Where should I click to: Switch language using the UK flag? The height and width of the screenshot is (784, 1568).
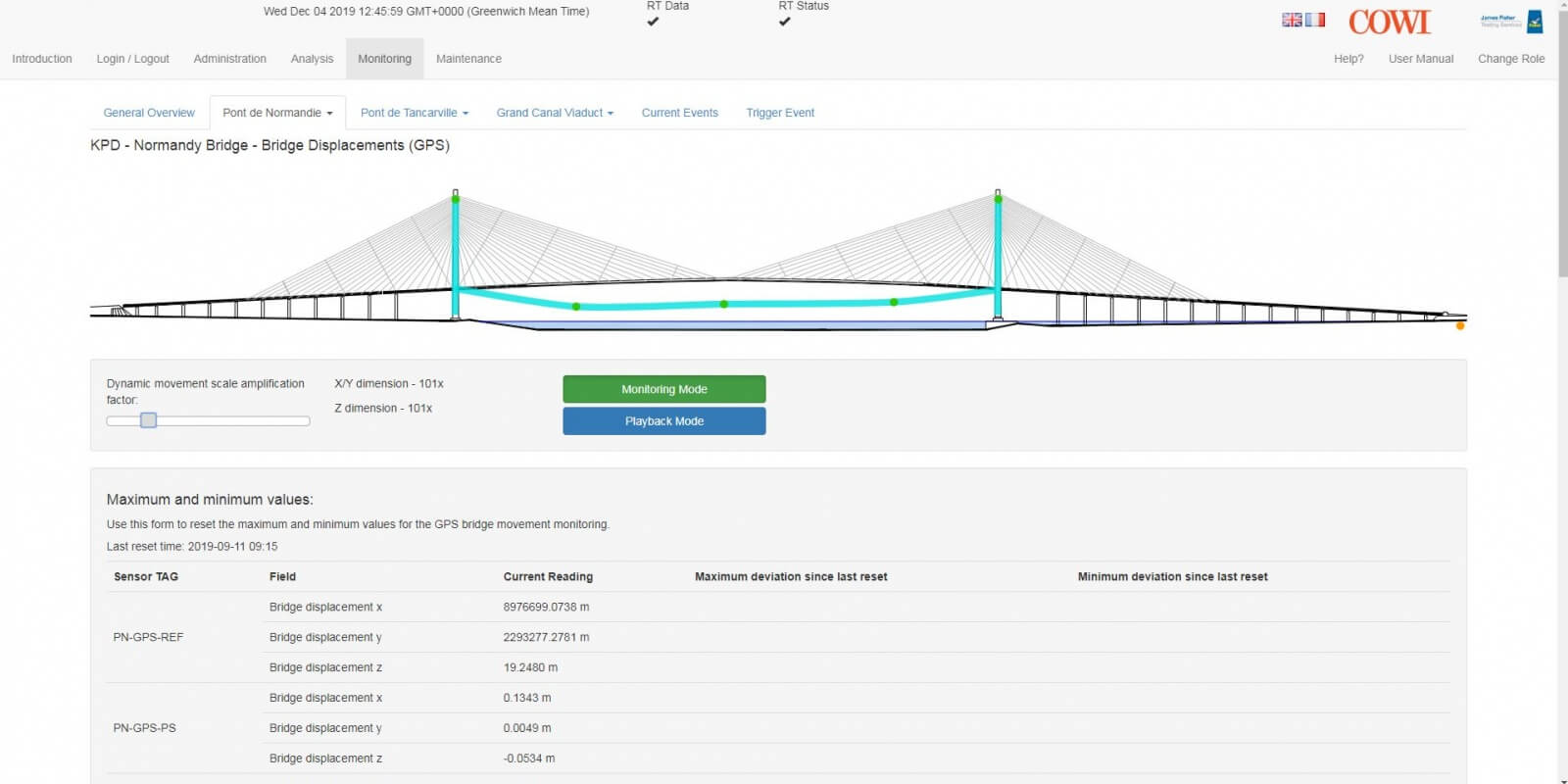[1292, 20]
